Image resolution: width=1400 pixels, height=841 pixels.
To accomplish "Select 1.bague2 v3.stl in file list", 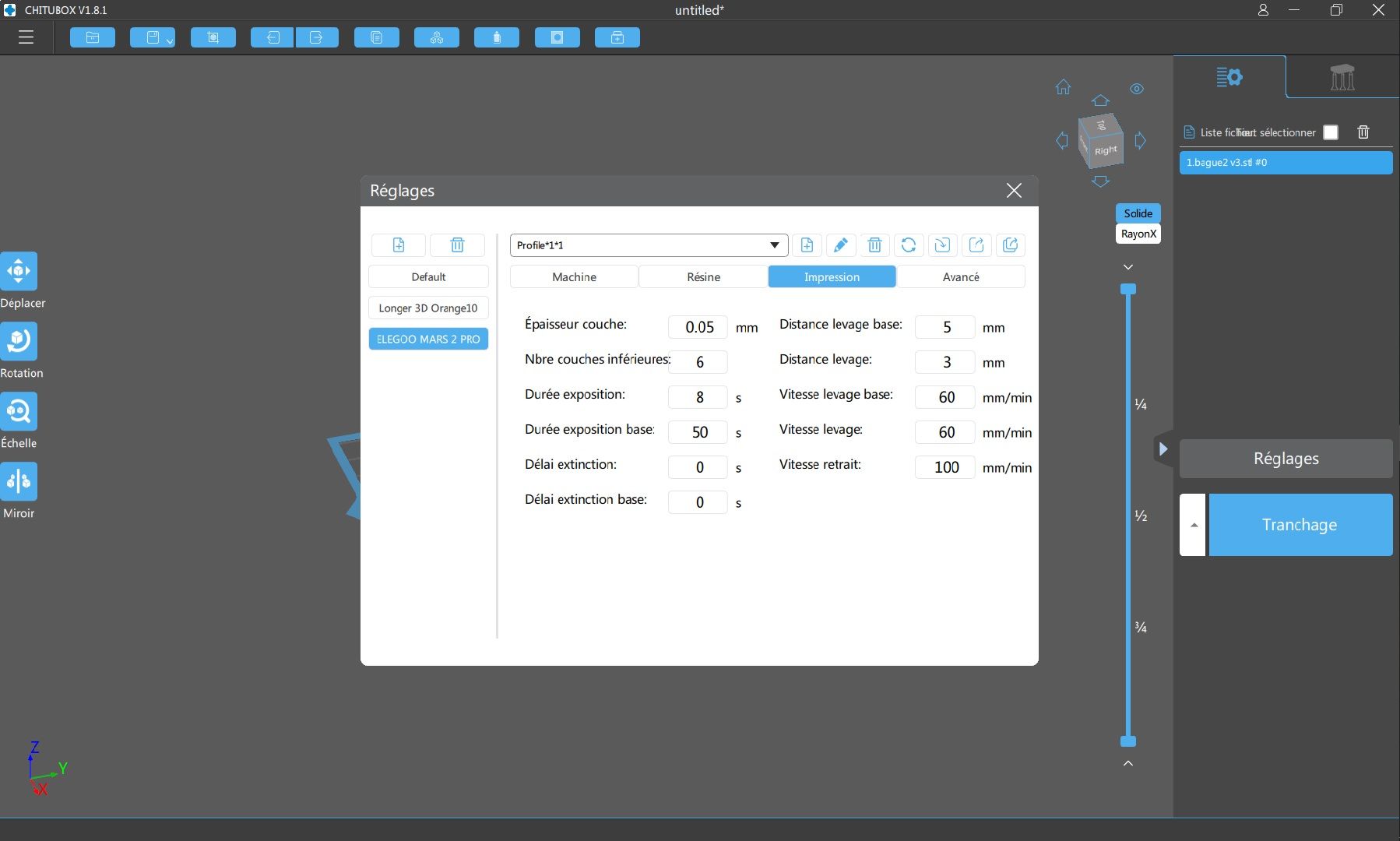I will coord(1286,163).
